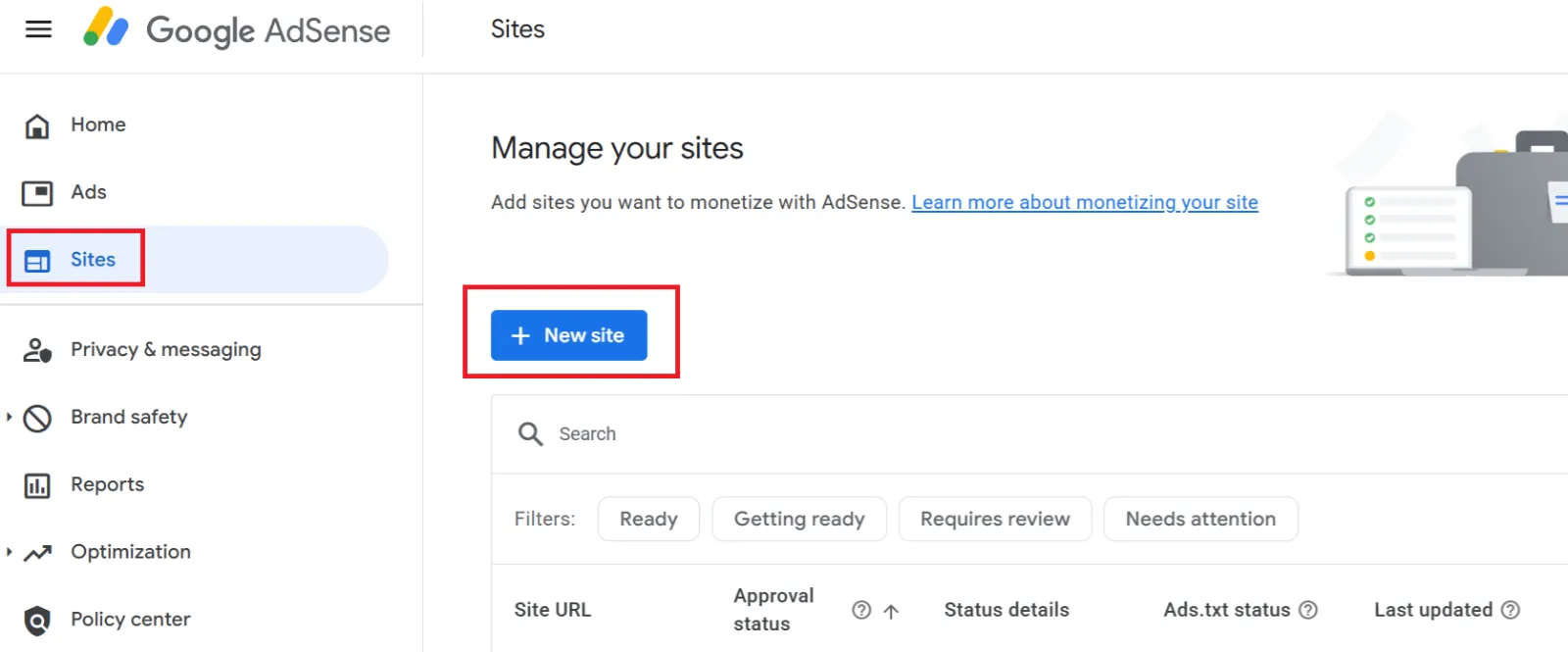
Task: Click the Policy center shield icon
Action: 37,621
